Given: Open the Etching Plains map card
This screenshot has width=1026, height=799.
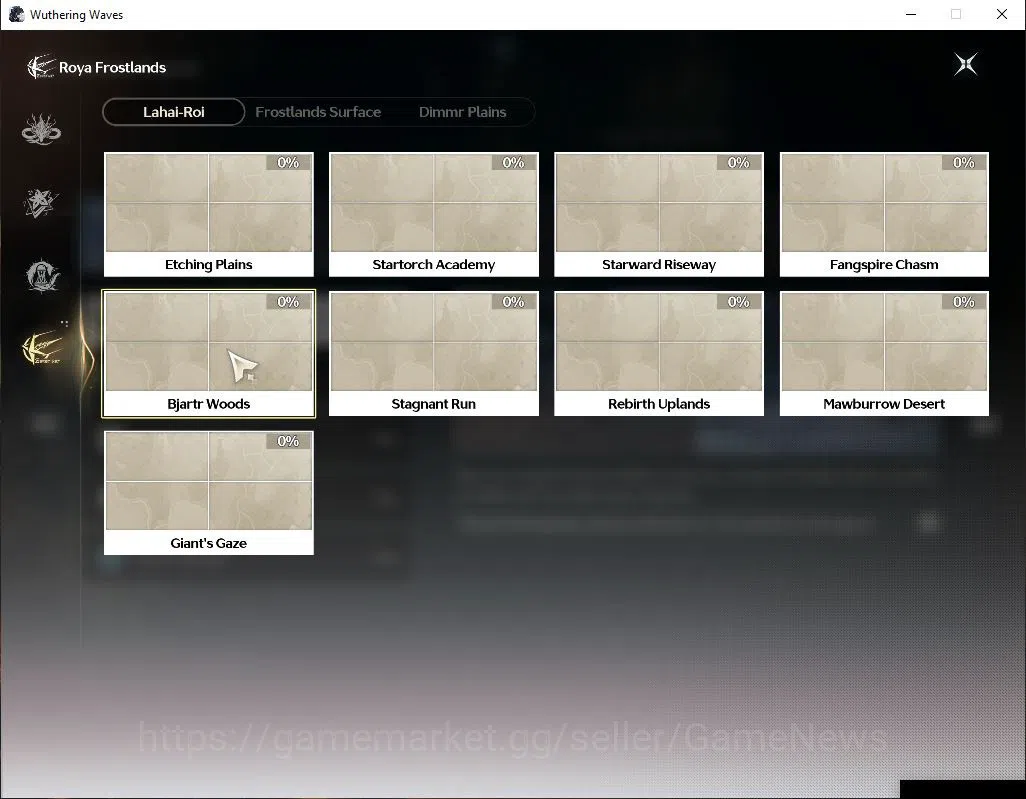Looking at the screenshot, I should 209,214.
